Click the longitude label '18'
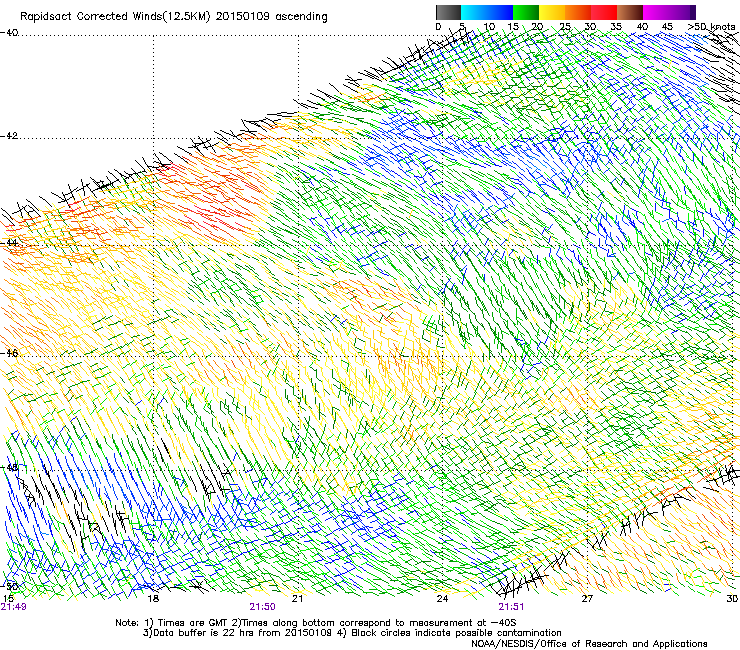This screenshot has width=740, height=650. [x=153, y=598]
